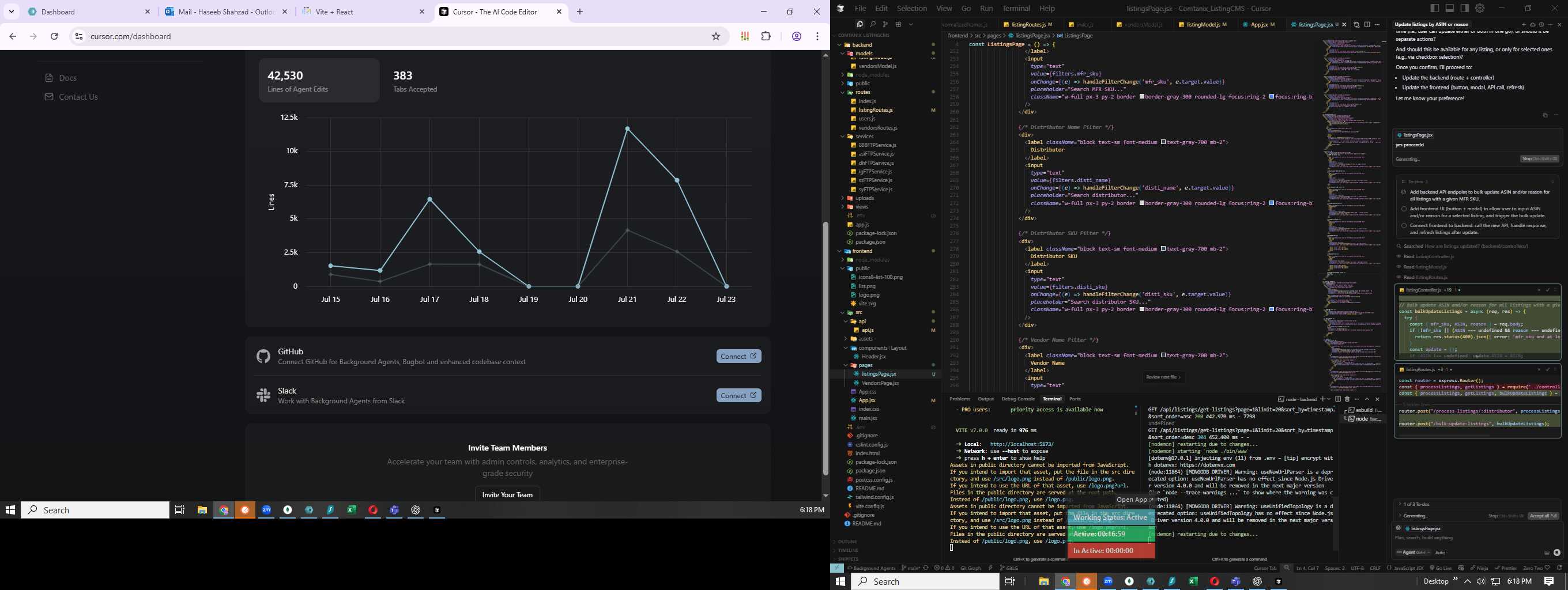
Task: Click Invite Your Team button
Action: pos(507,494)
